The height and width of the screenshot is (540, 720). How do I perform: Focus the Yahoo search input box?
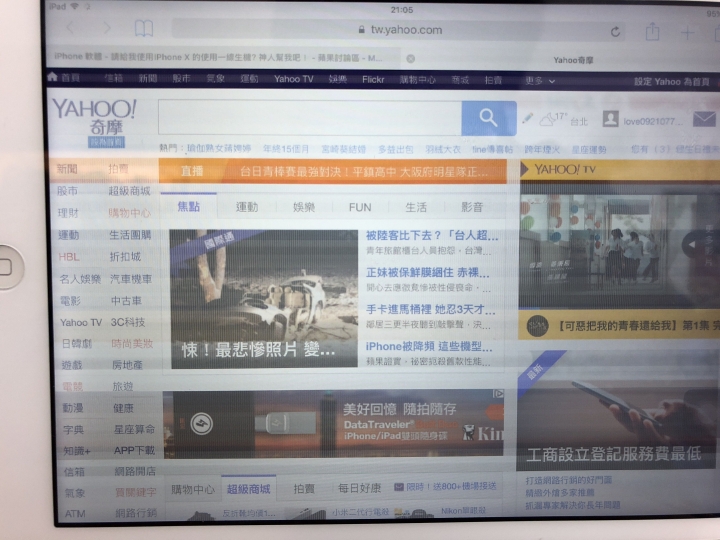(310, 118)
